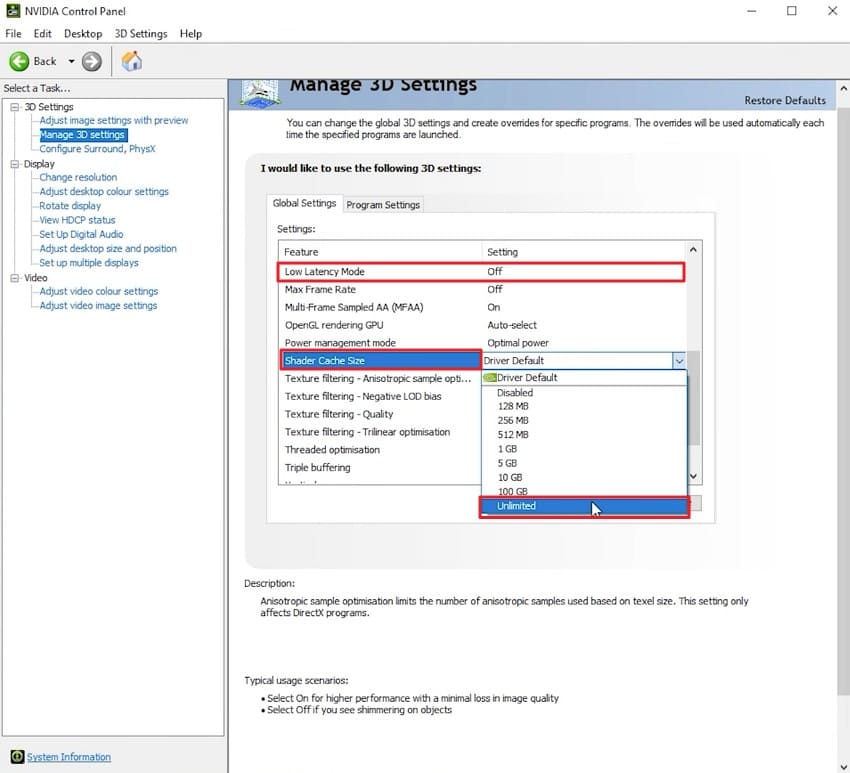Select Texture filtering - Anisotropic sample row

[x=380, y=378]
